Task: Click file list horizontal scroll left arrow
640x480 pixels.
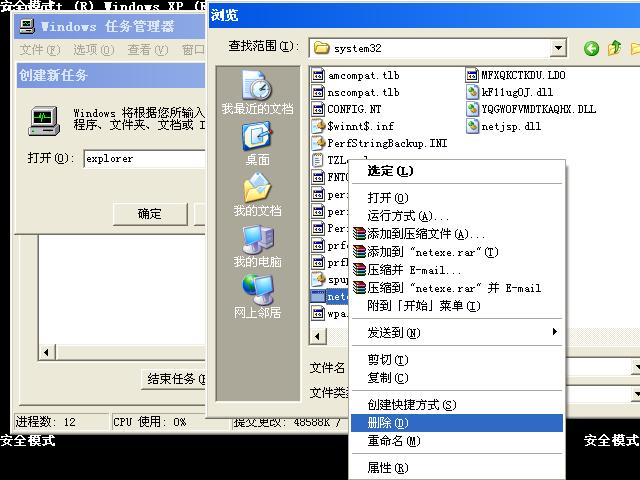Action: pos(318,337)
